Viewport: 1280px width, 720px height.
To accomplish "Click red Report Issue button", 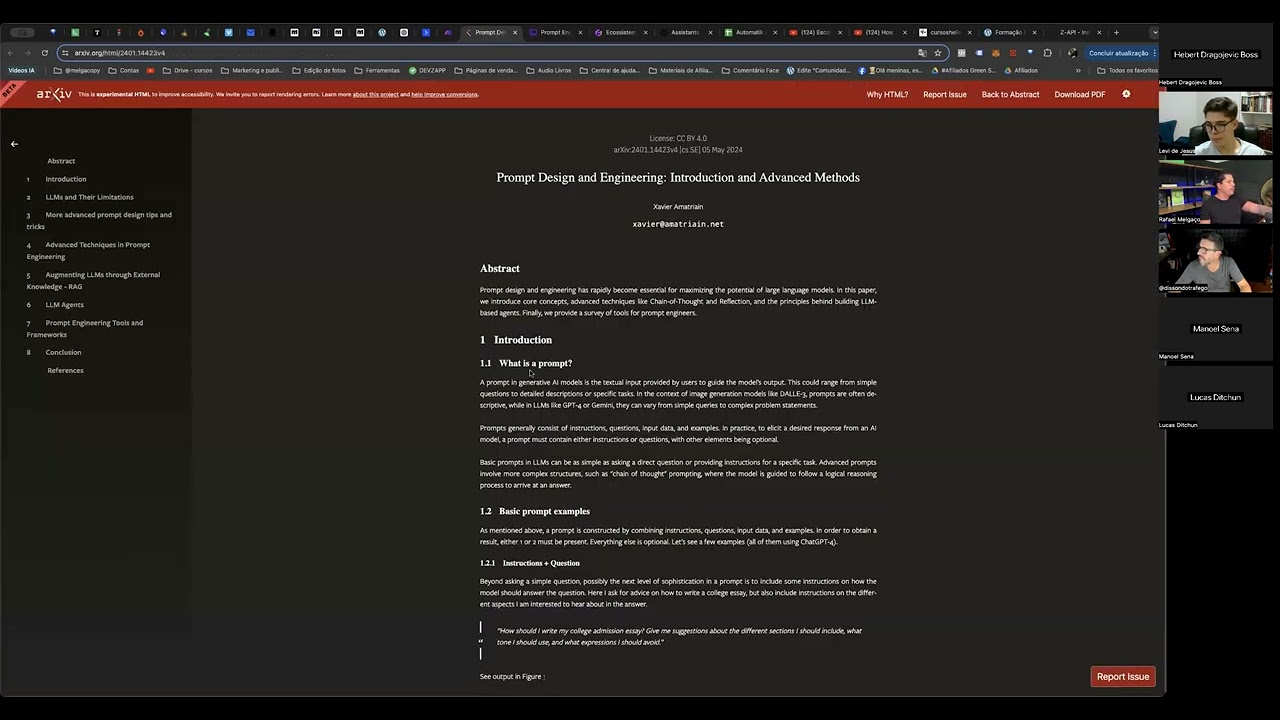I will [x=1123, y=677].
